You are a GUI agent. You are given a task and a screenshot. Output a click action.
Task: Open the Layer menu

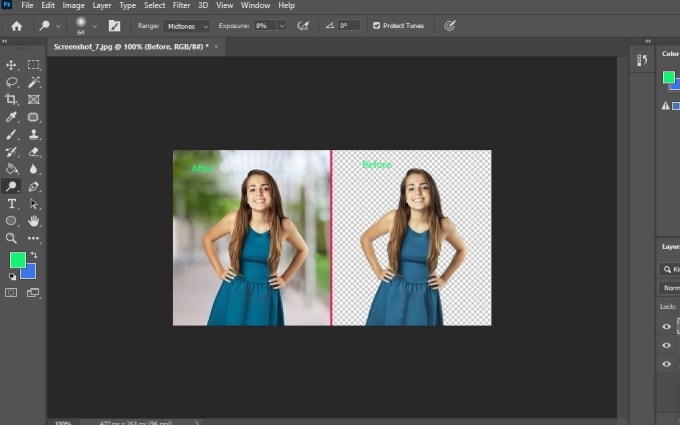102,6
